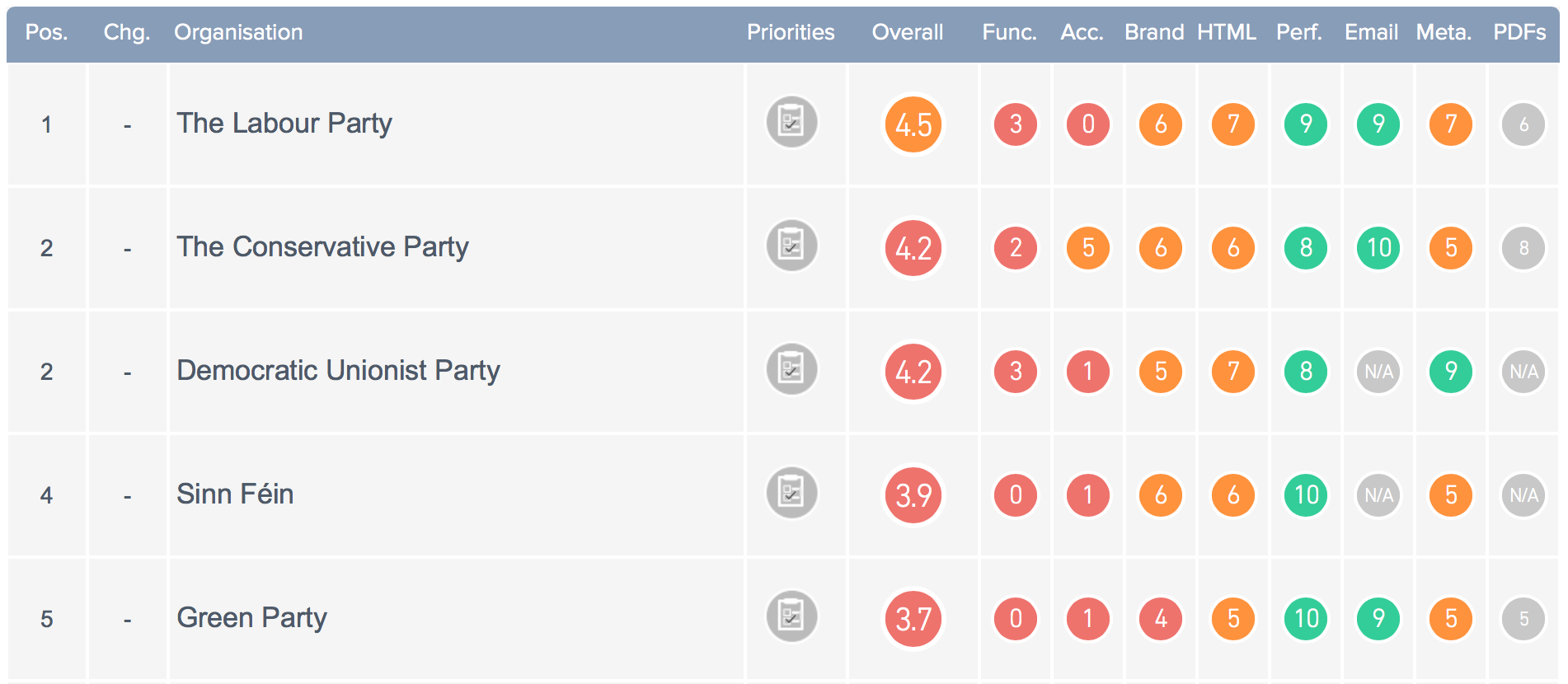Open The Labour Party organisation link
The image size is (1568, 684).
pos(284,124)
